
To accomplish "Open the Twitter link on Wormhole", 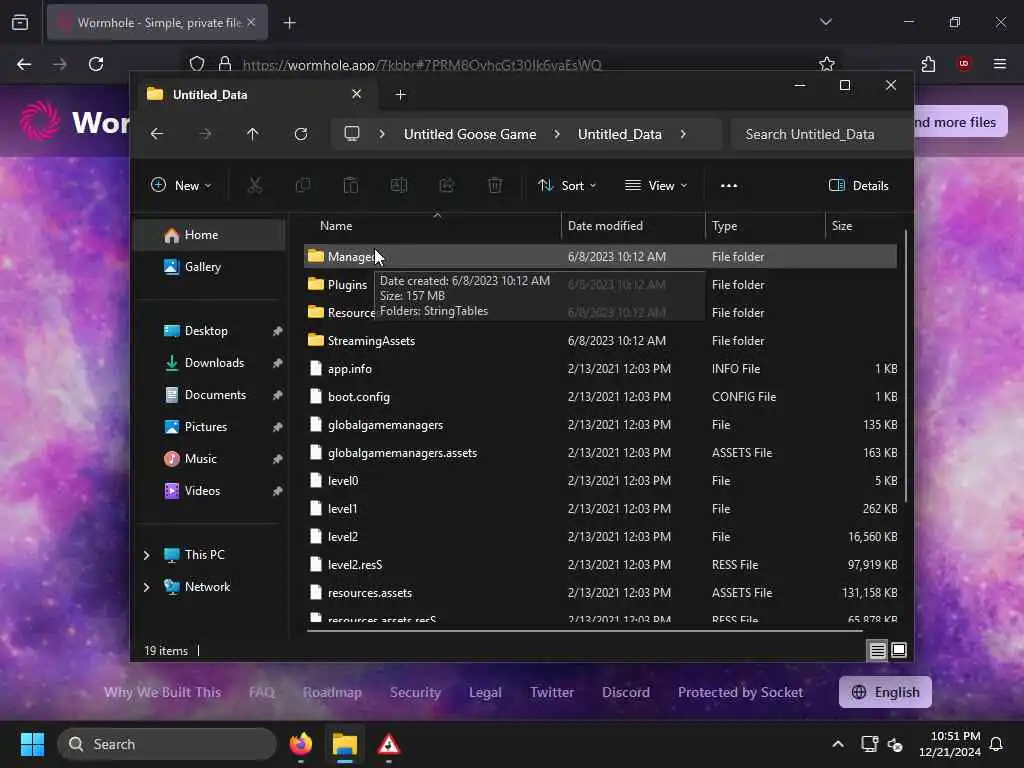I will pyautogui.click(x=552, y=692).
